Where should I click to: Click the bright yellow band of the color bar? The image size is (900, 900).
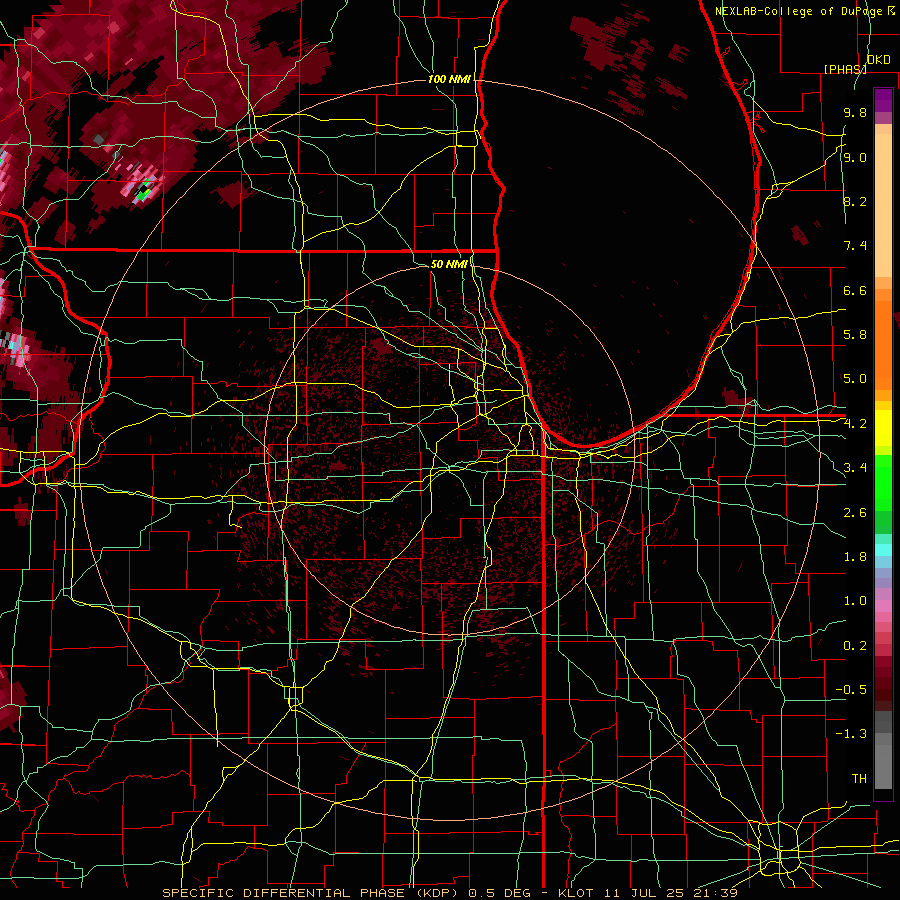click(883, 428)
